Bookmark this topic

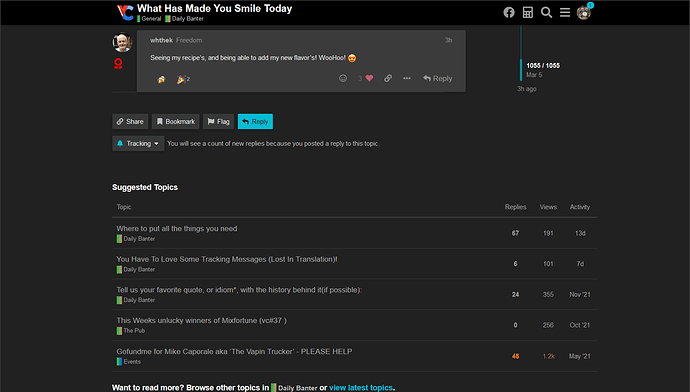(x=176, y=121)
